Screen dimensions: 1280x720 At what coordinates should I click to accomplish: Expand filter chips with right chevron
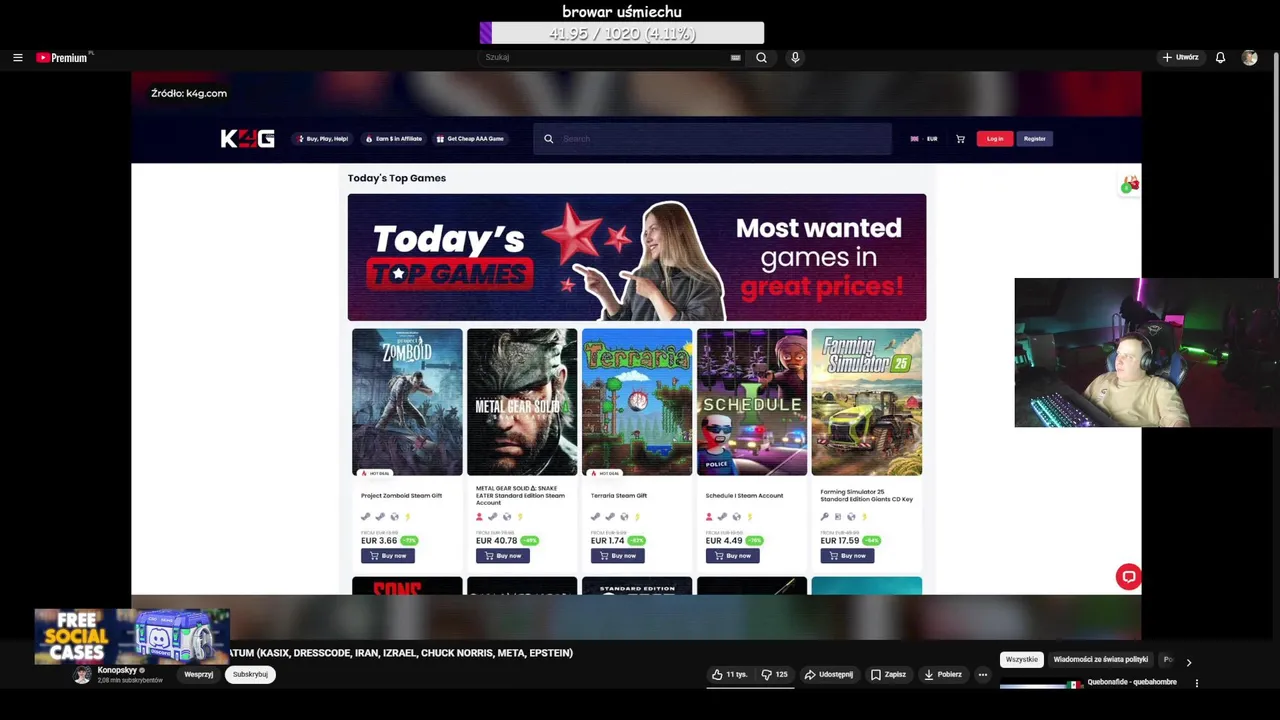(x=1188, y=662)
